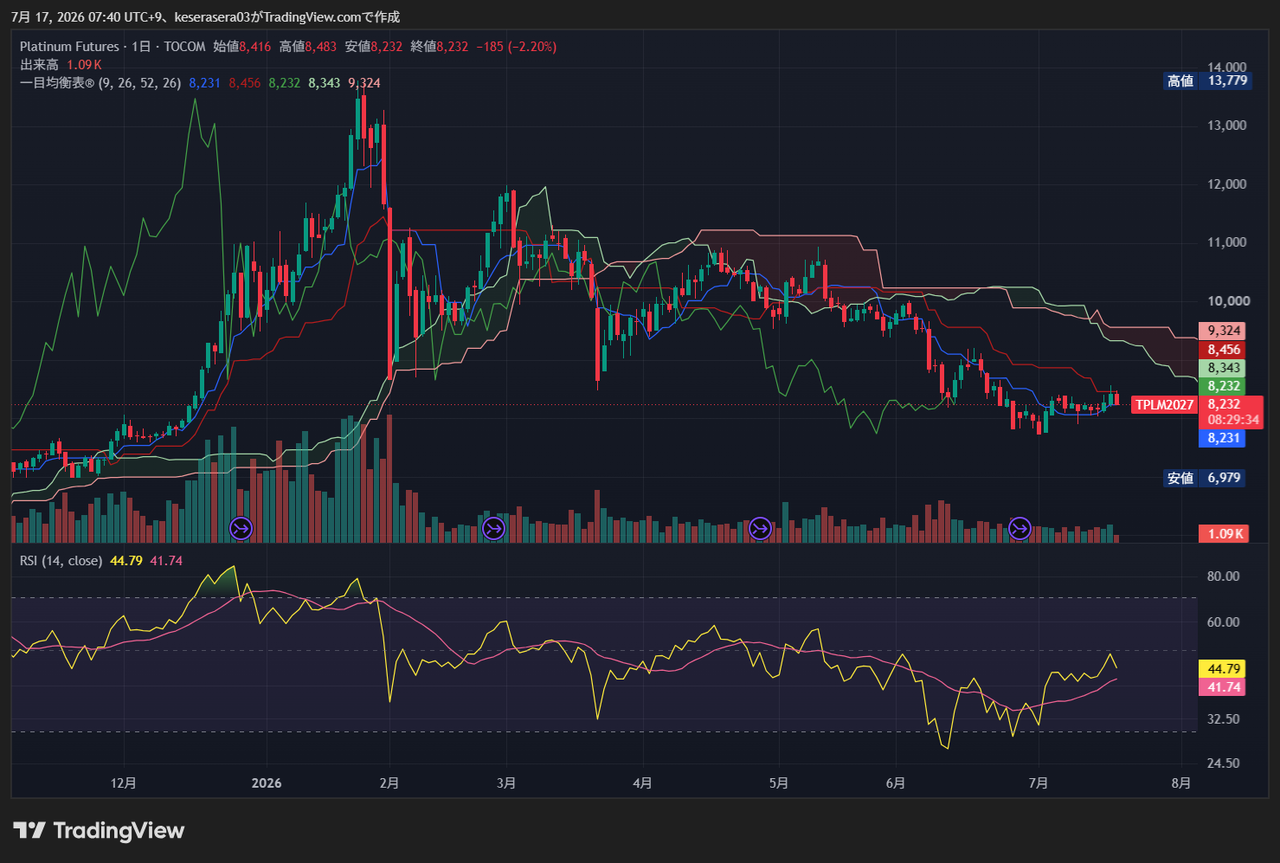Click the 'RSI (14, close)' legend label
The width and height of the screenshot is (1280, 863).
pos(61,560)
